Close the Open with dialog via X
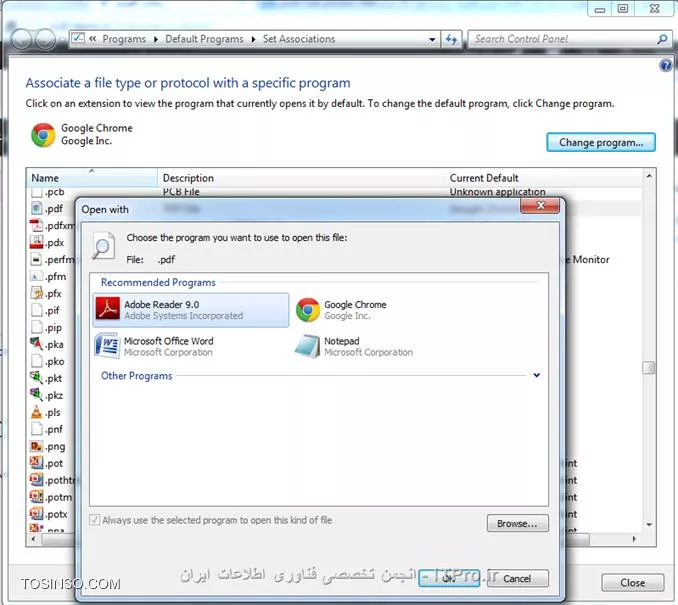678x605 pixels. (540, 206)
